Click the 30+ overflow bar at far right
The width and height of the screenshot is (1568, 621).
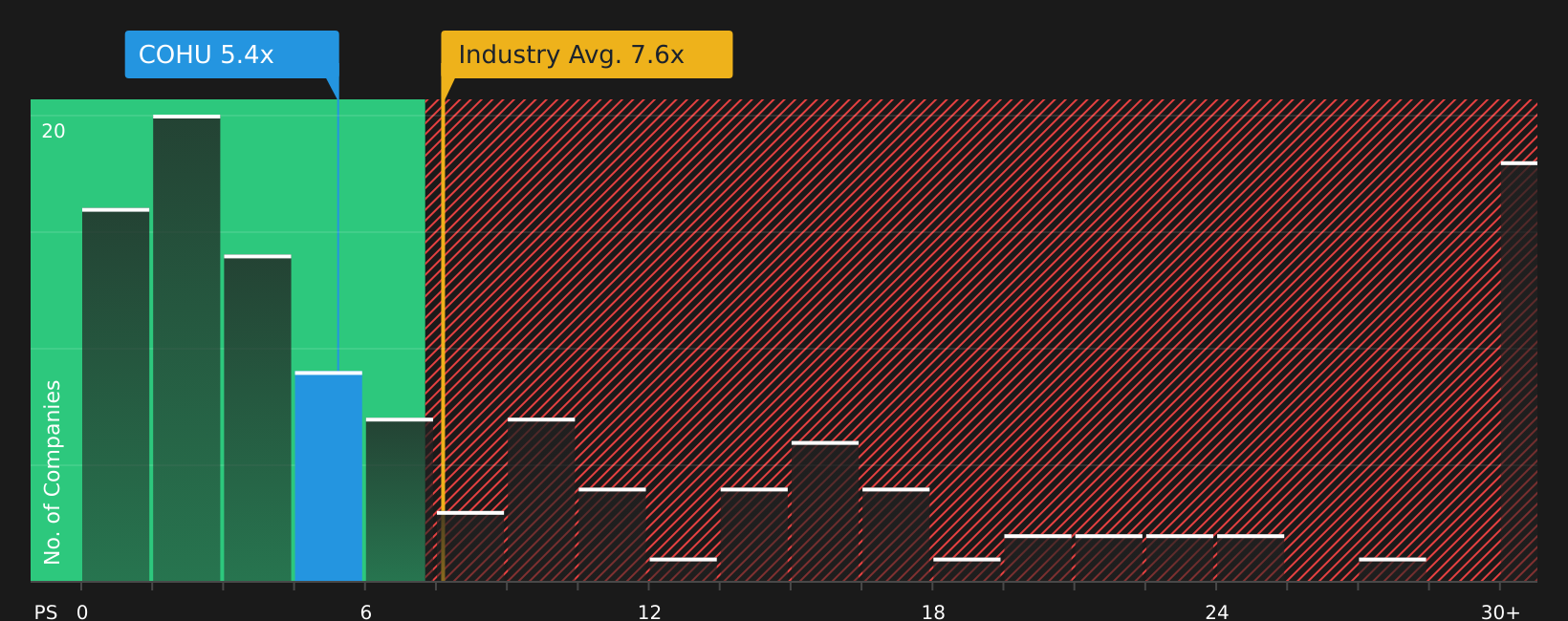pos(1519,372)
